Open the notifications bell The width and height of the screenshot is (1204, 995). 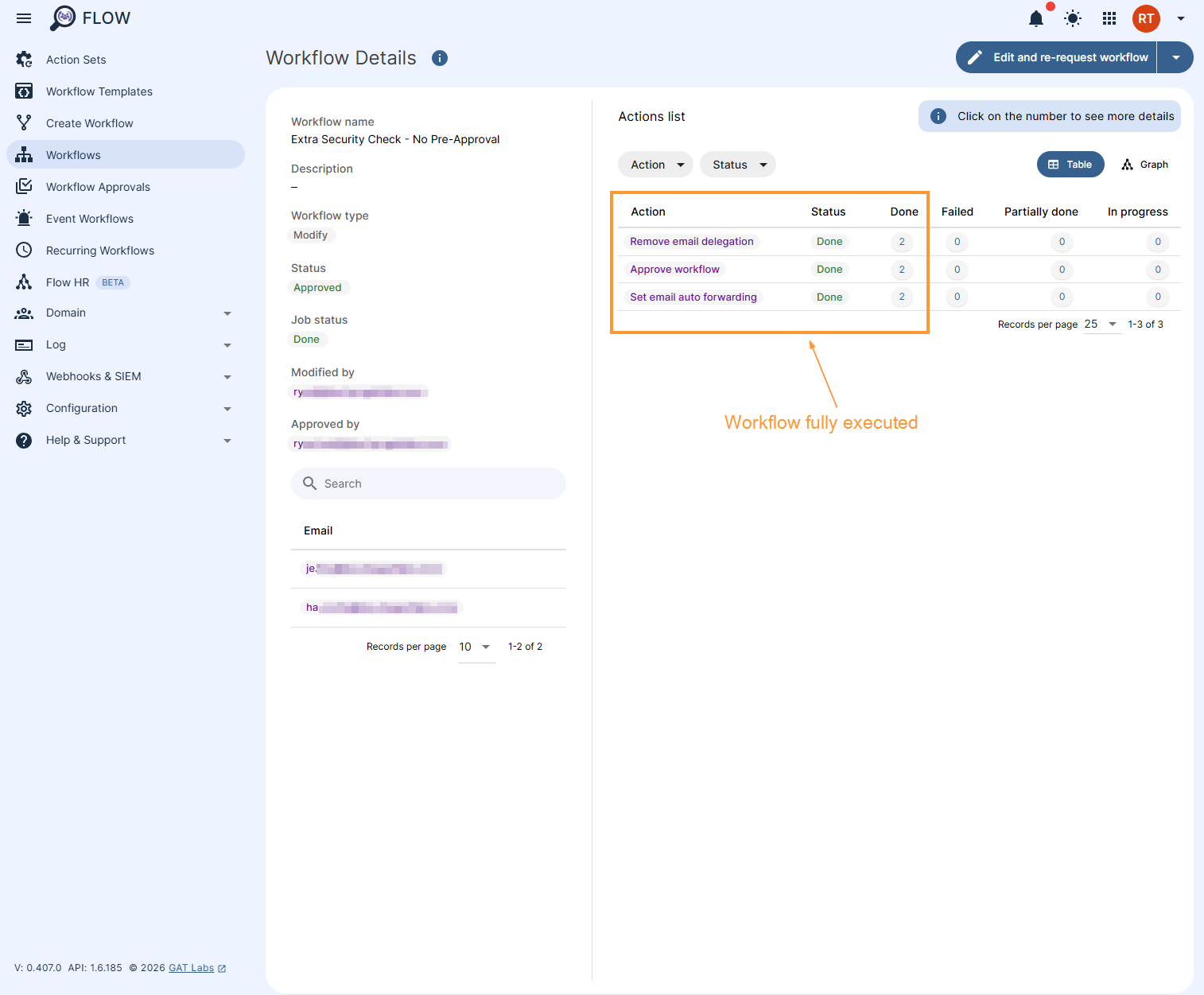1036,18
